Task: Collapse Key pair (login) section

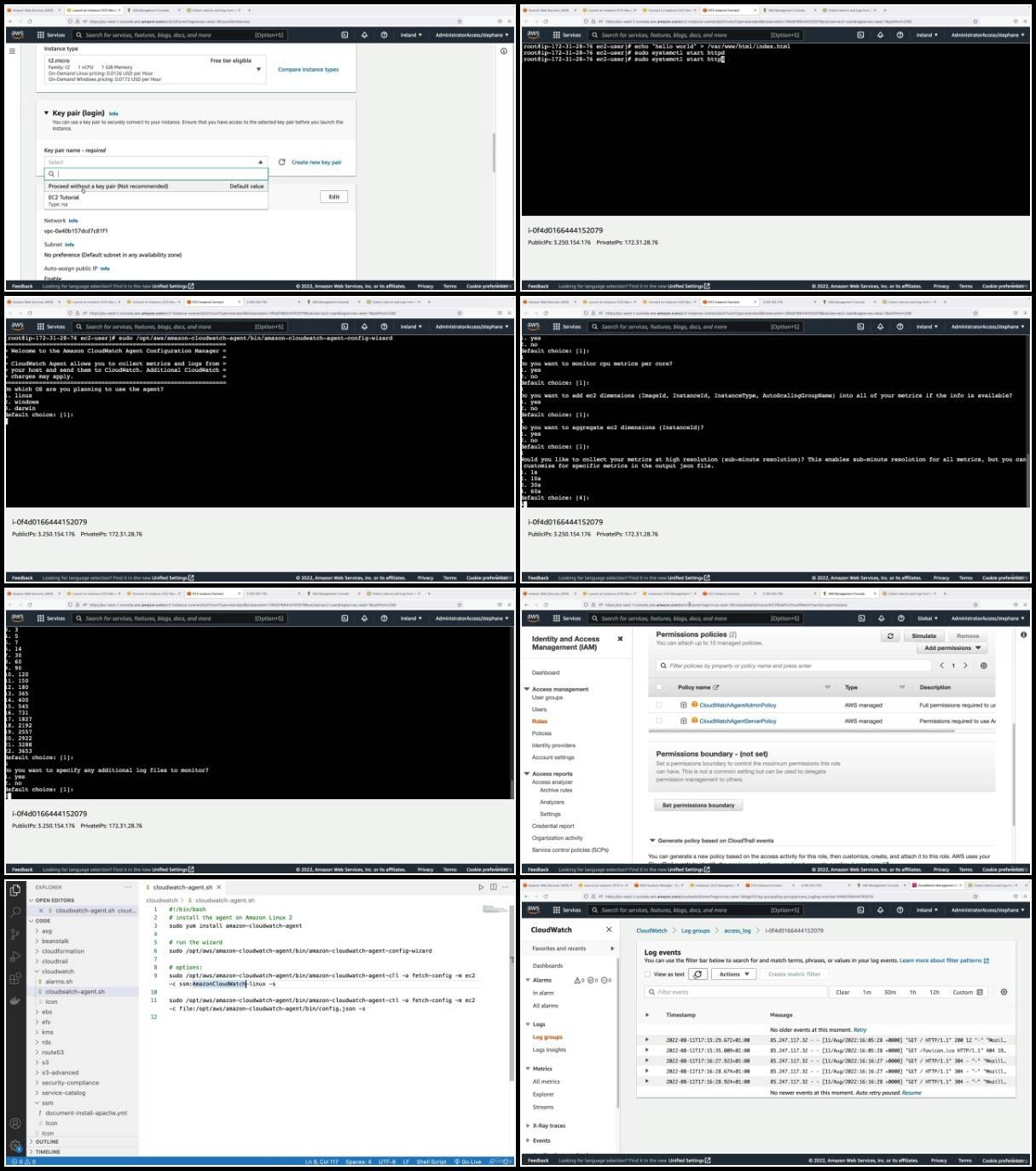Action: 46,113
